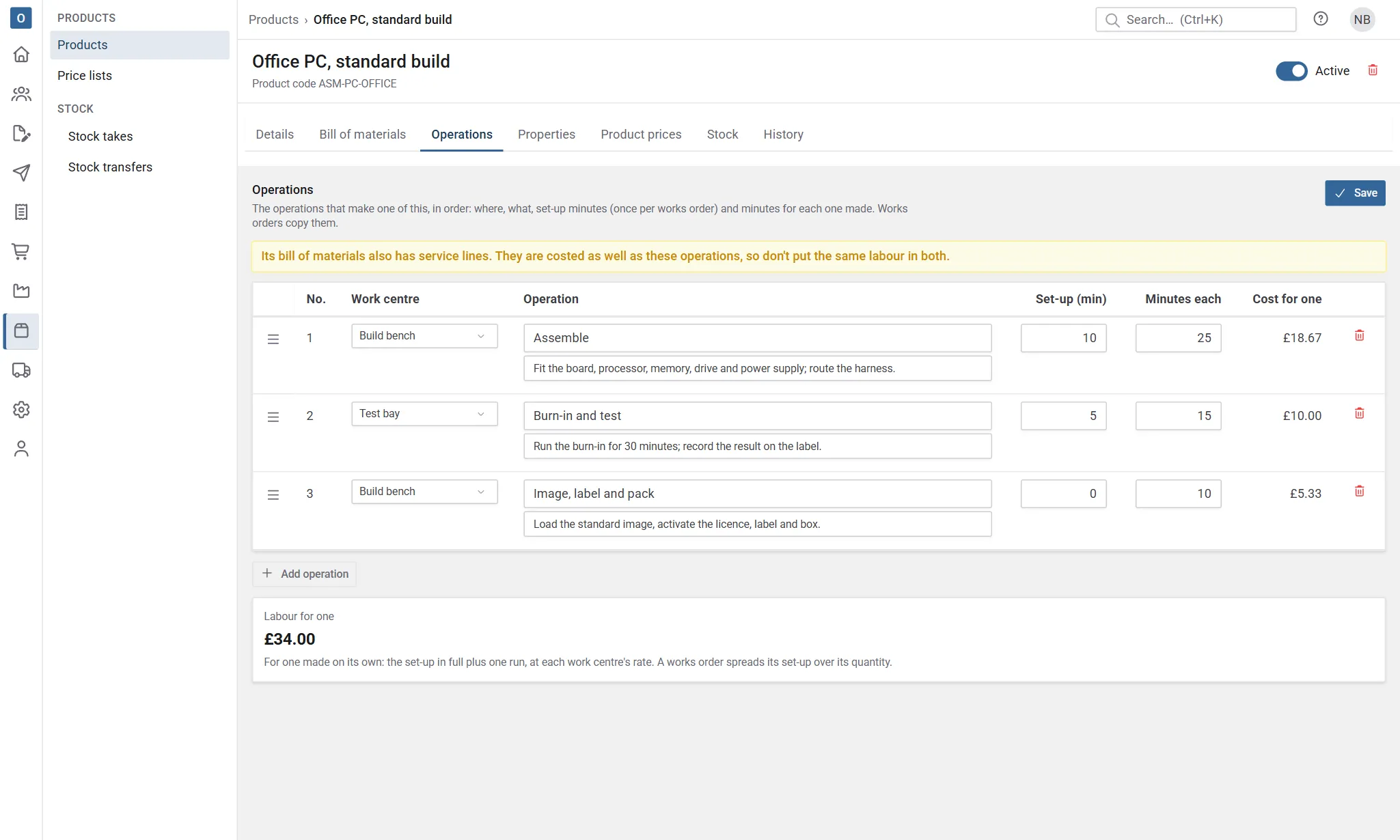Open the Stock tab
The image size is (1400, 840).
coord(722,135)
